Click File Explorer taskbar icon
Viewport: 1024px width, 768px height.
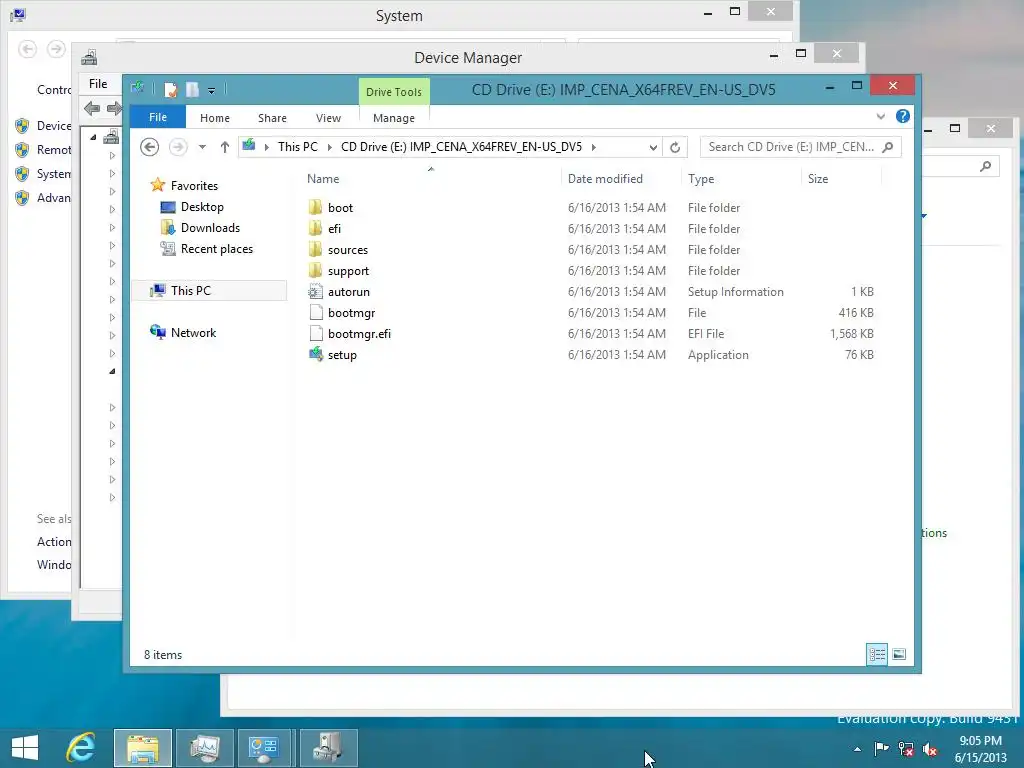click(x=143, y=748)
